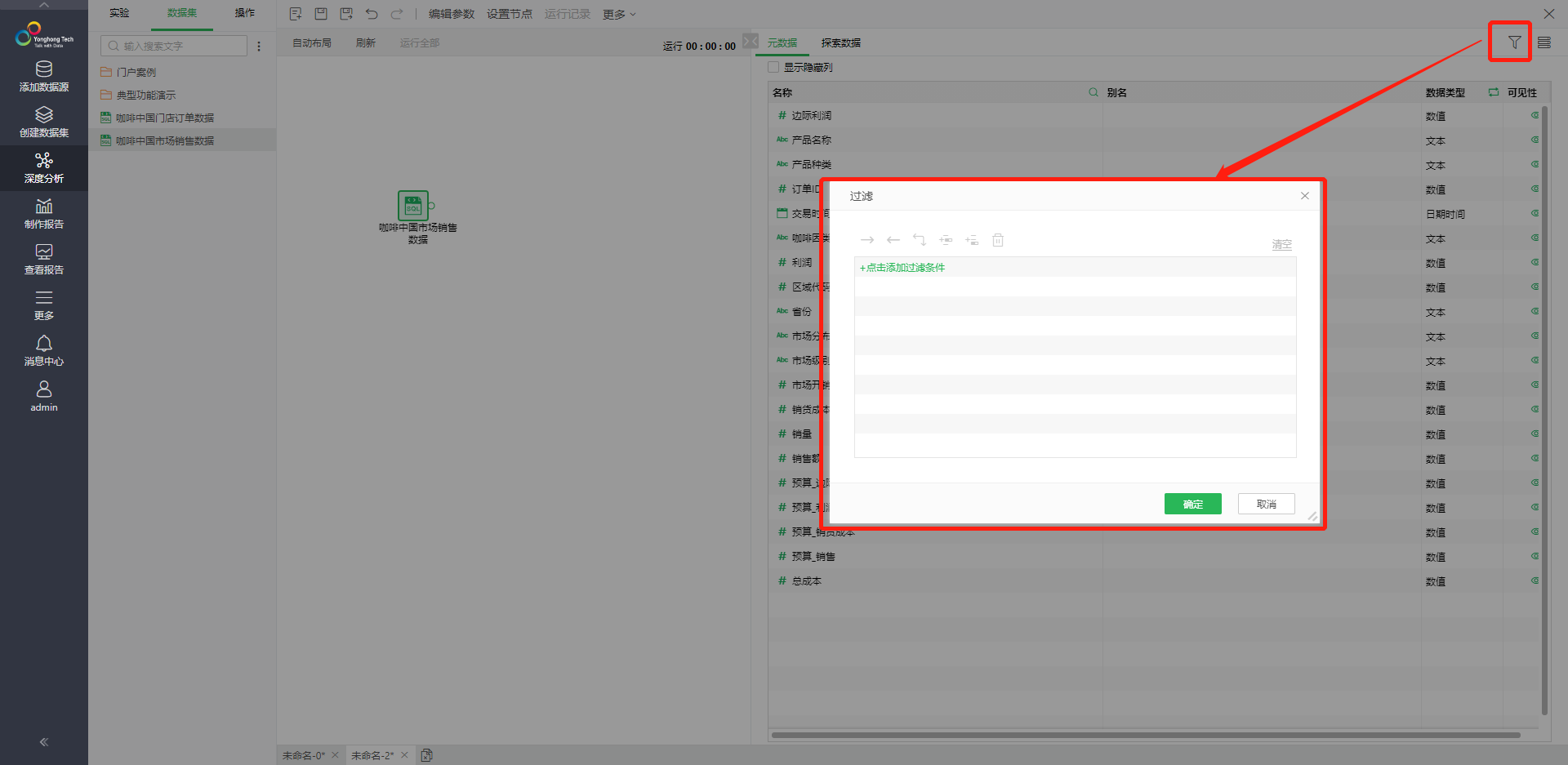1568x765 pixels.
Task: Click 刷新 refresh button
Action: click(x=366, y=43)
